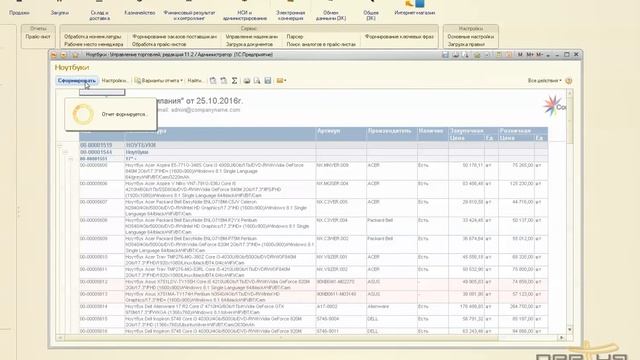This screenshot has height=360, width=640.
Task: Click the Артикул column header
Action: point(341,134)
